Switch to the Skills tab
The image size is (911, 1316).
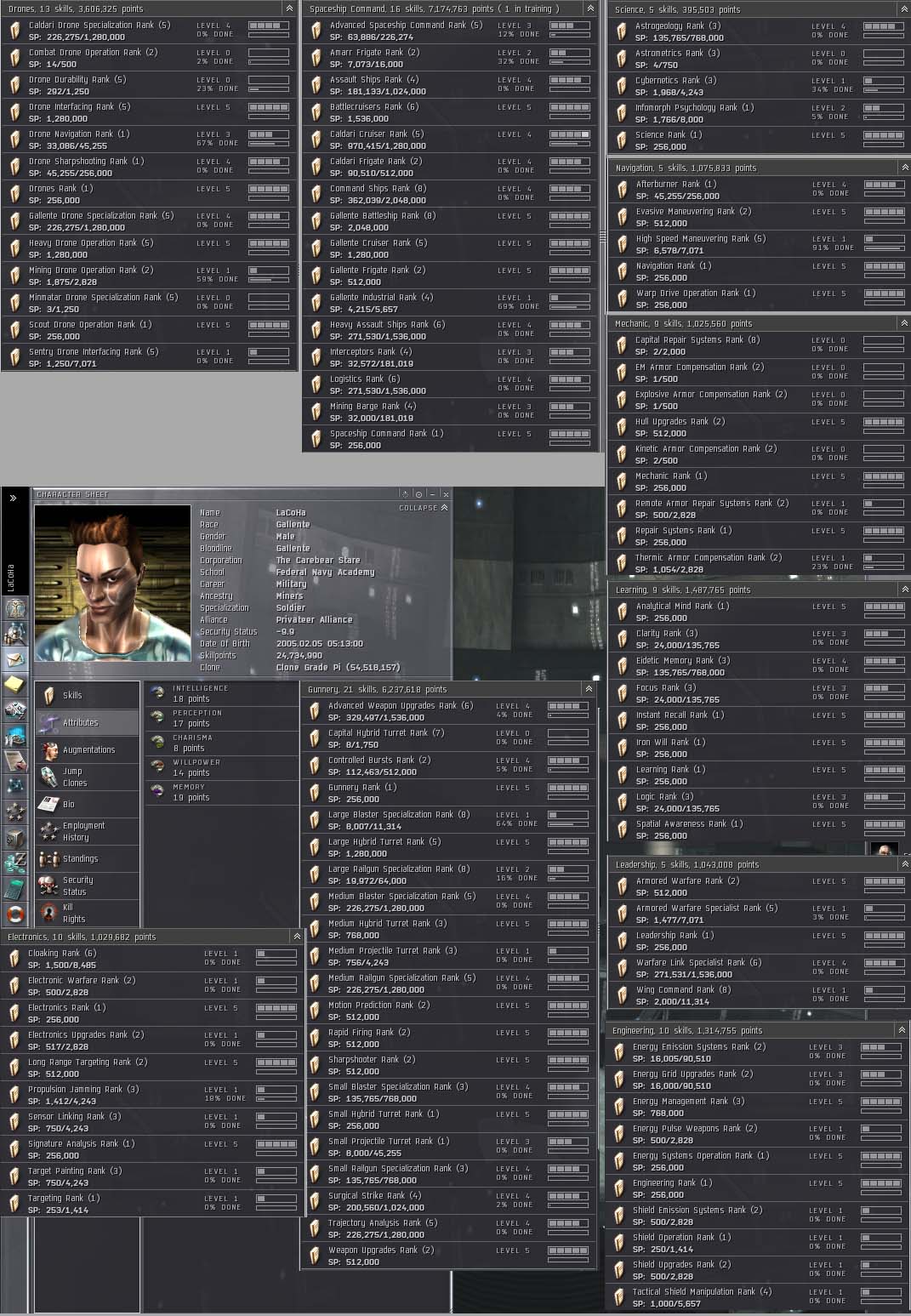click(87, 695)
